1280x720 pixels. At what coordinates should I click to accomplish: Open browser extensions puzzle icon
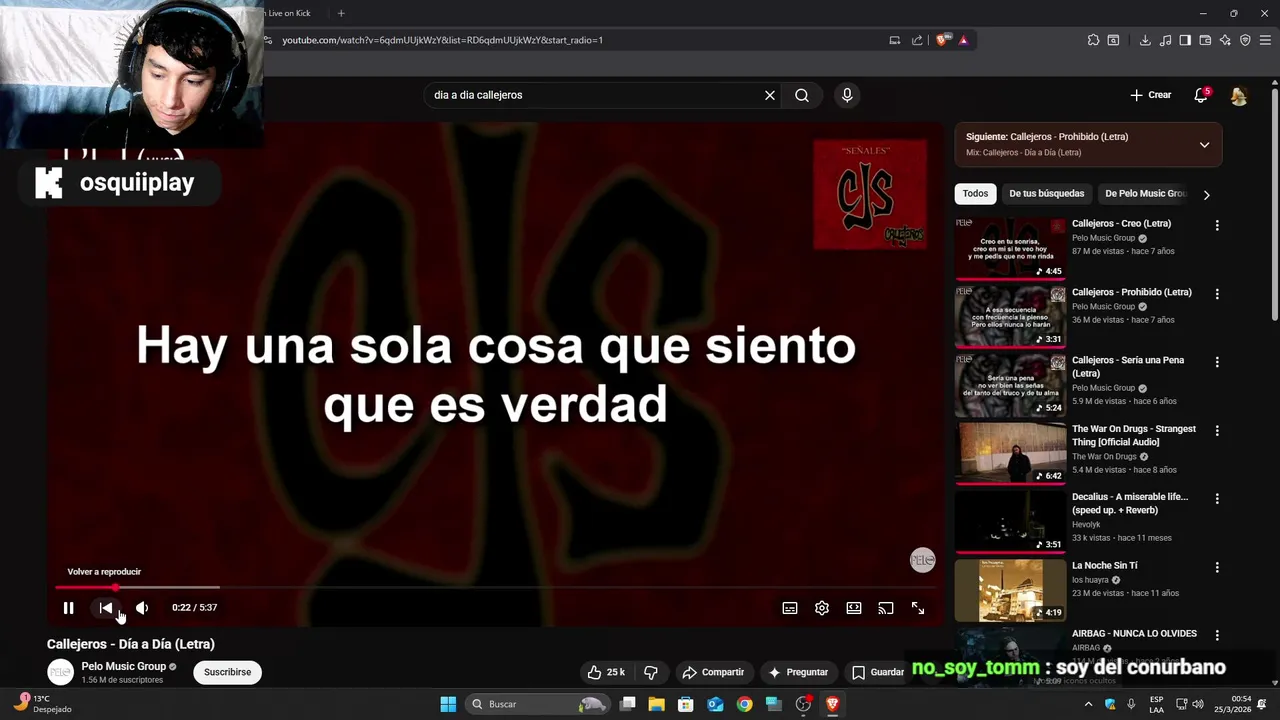1093,40
